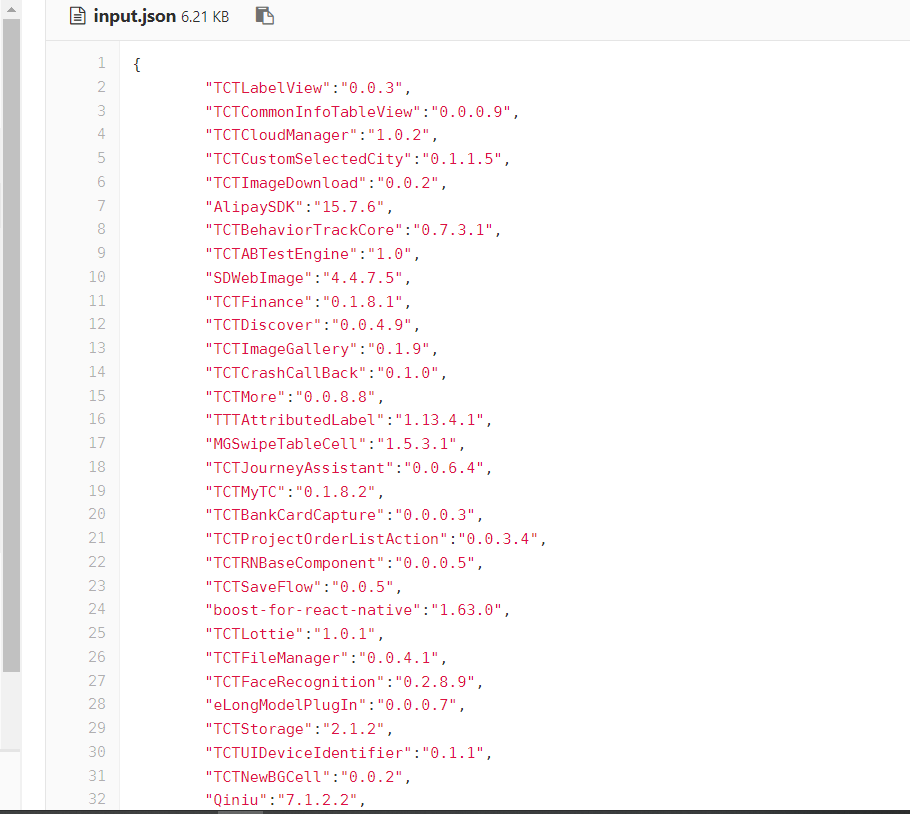Click the input.json file name
This screenshot has width=910, height=814.
[x=135, y=16]
